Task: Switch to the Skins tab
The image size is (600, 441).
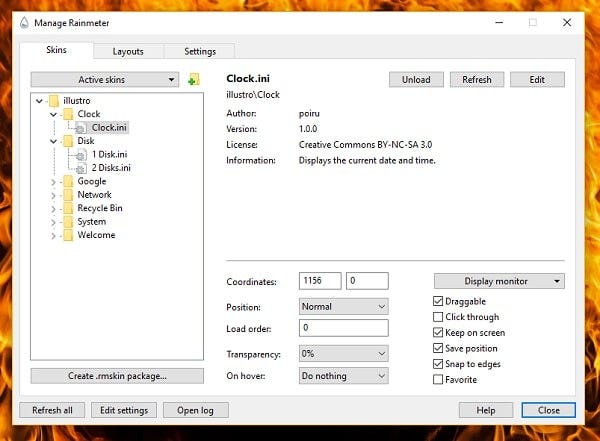Action: [56, 50]
